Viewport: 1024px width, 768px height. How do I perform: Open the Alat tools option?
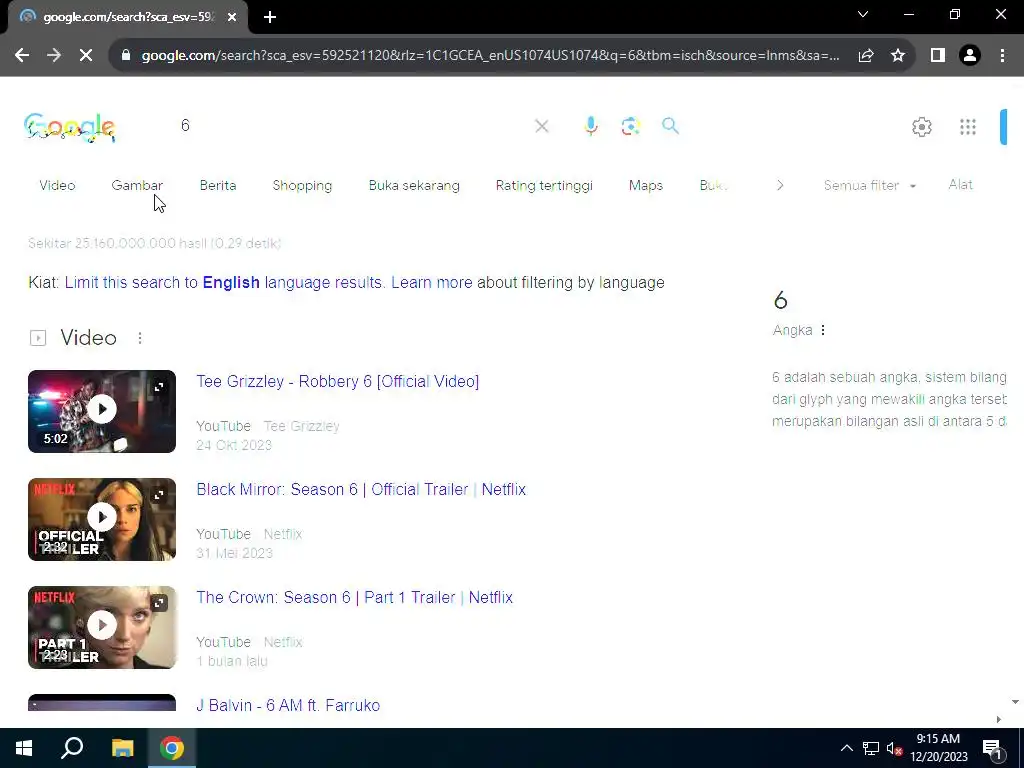tap(961, 185)
